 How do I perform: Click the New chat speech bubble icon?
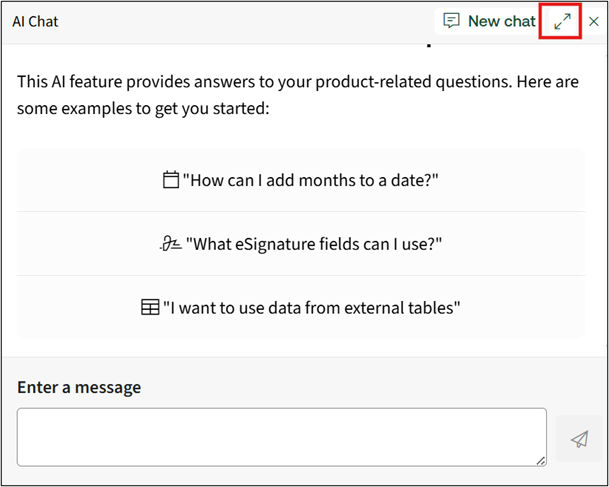click(x=452, y=21)
